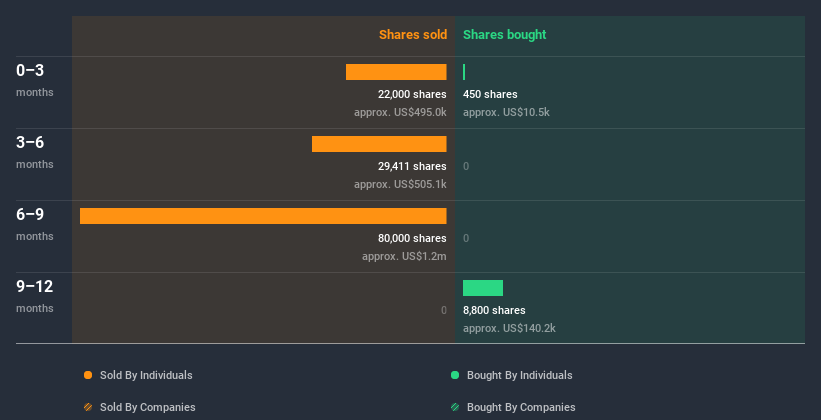The image size is (821, 420).
Task: Toggle the Bought By Companies legend label
Action: pos(521,407)
